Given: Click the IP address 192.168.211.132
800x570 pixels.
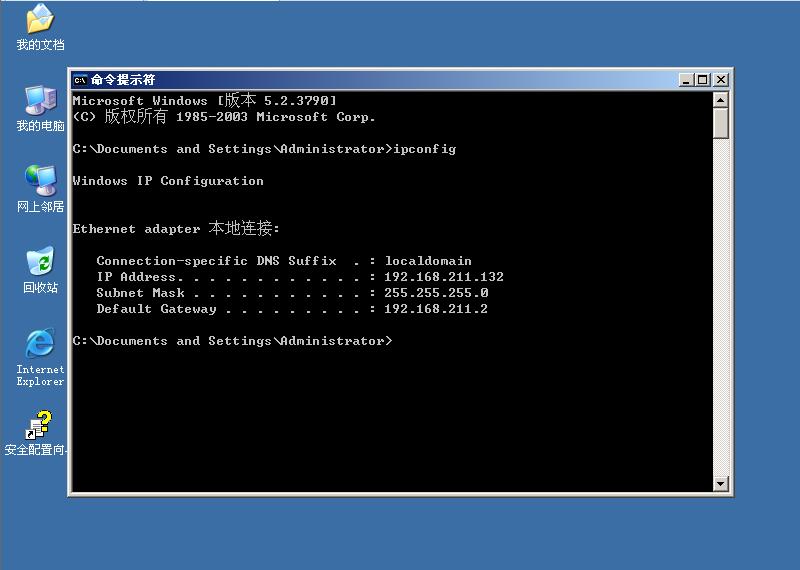Looking at the screenshot, I should 444,277.
